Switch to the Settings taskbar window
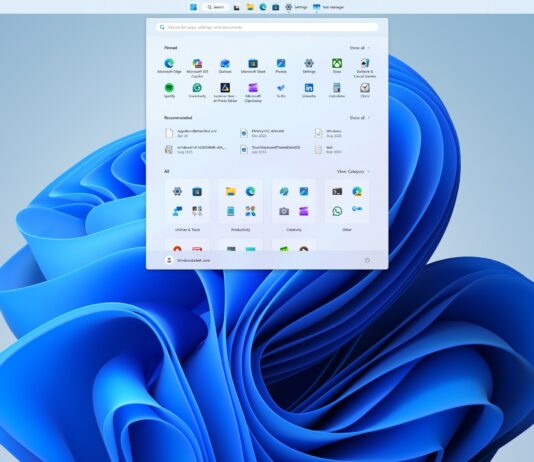 (296, 7)
